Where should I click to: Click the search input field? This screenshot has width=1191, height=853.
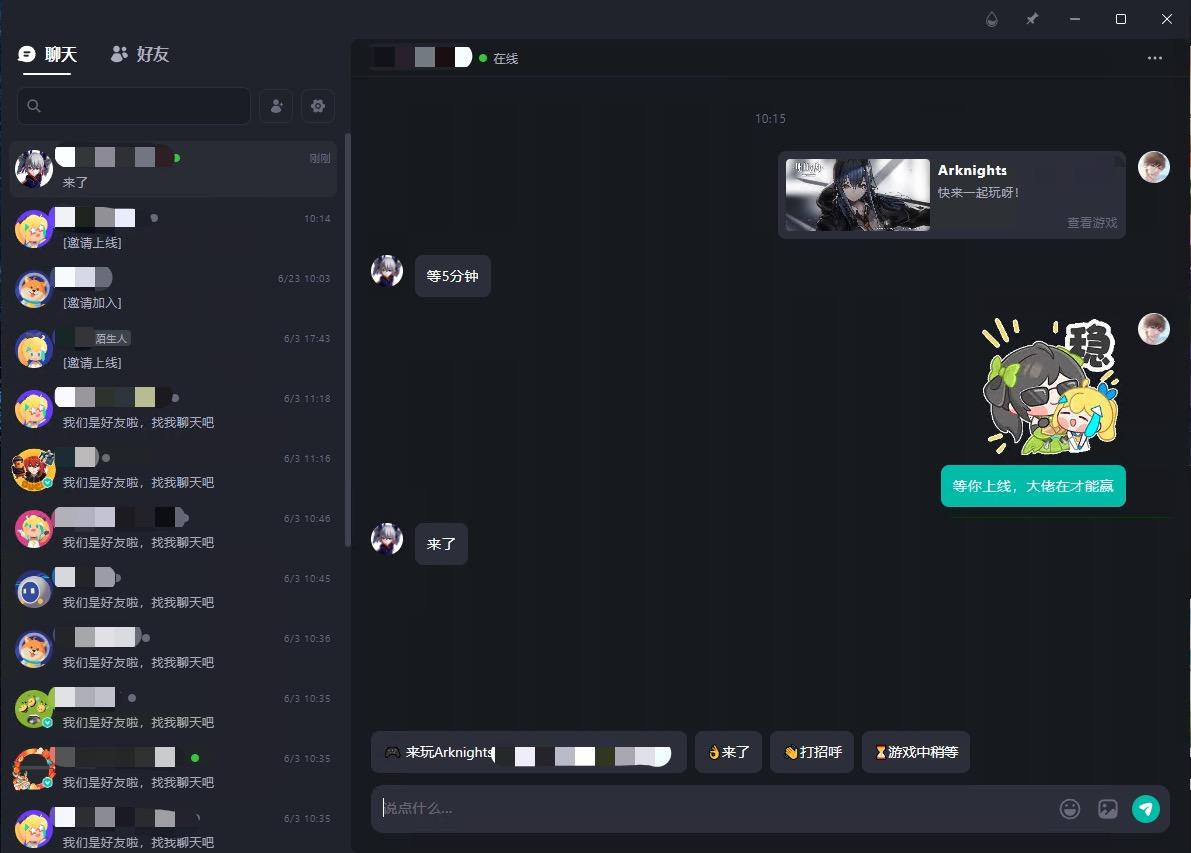coord(134,106)
